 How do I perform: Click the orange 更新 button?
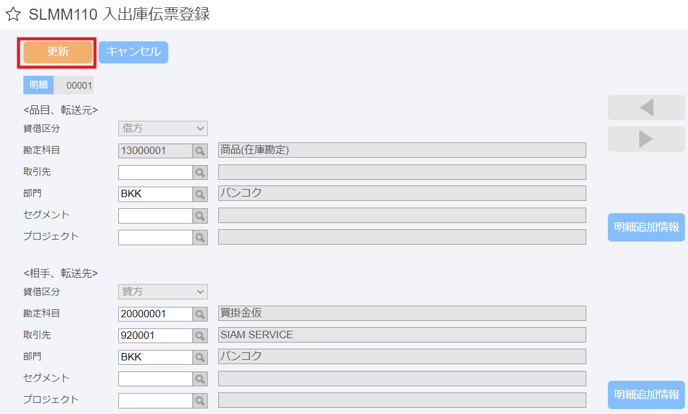58,52
